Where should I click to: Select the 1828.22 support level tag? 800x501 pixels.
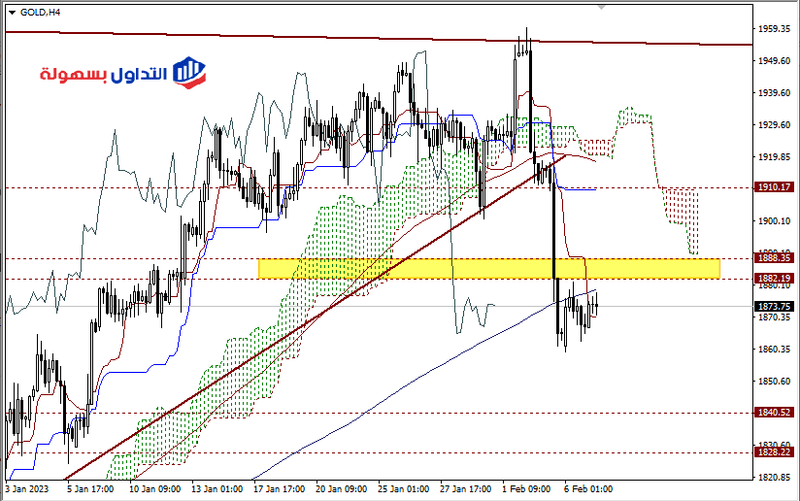click(x=775, y=452)
